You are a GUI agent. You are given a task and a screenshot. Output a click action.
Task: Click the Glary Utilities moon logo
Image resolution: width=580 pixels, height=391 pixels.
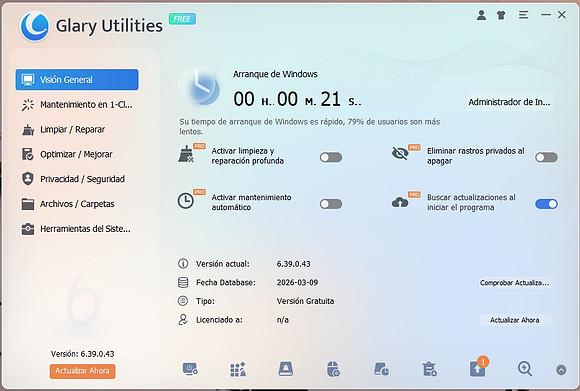tap(35, 26)
